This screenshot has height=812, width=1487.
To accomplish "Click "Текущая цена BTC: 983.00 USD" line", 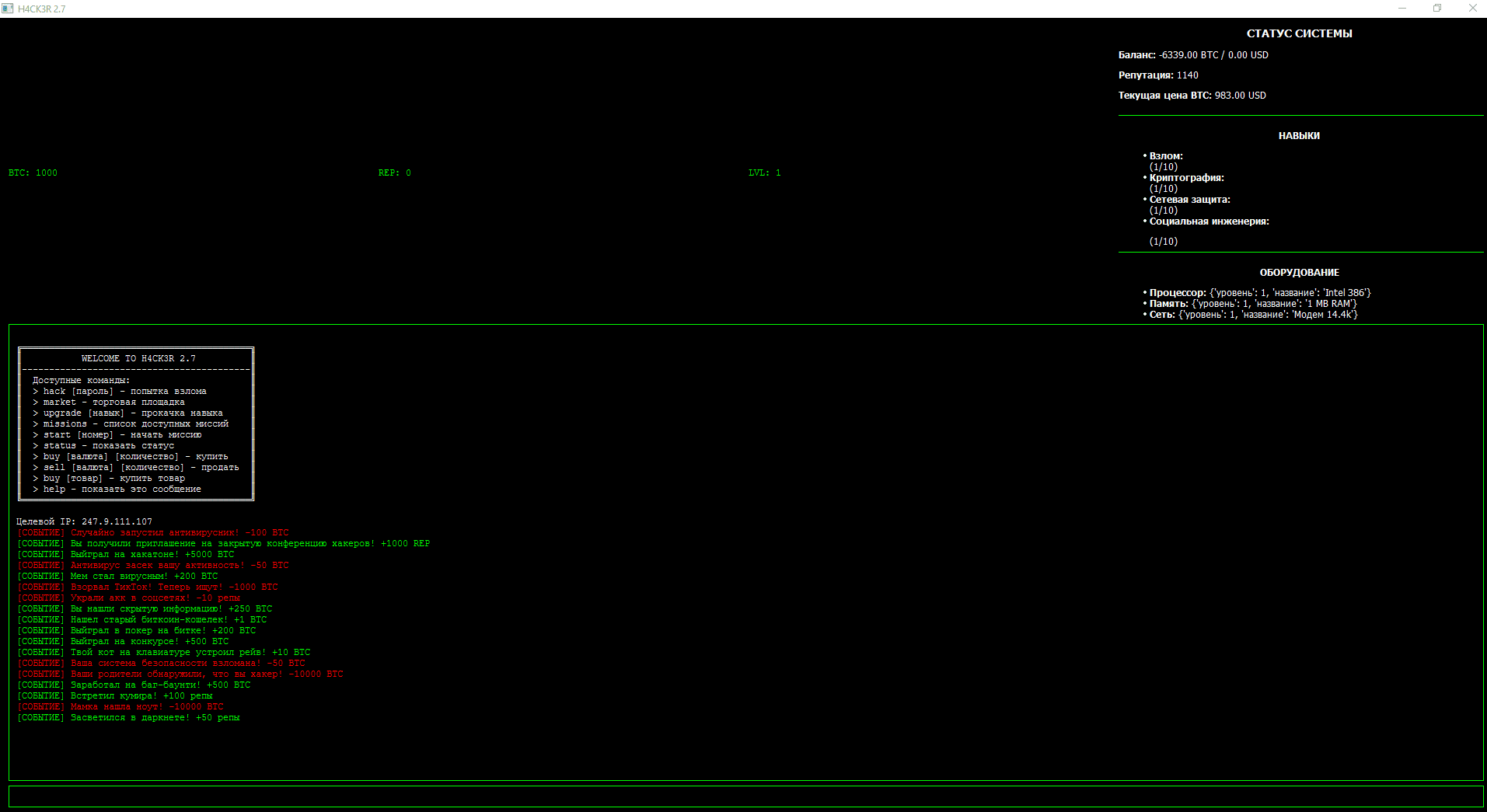I will coord(1192,96).
